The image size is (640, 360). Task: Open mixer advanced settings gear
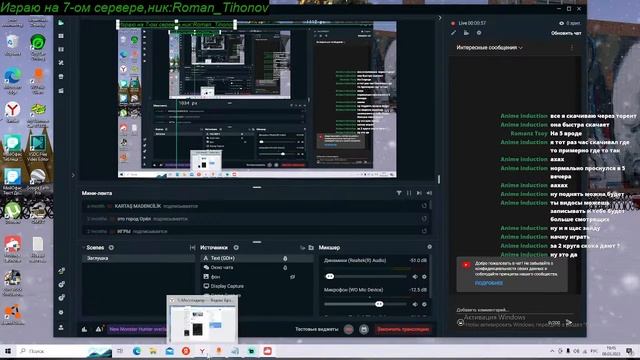click(x=429, y=247)
